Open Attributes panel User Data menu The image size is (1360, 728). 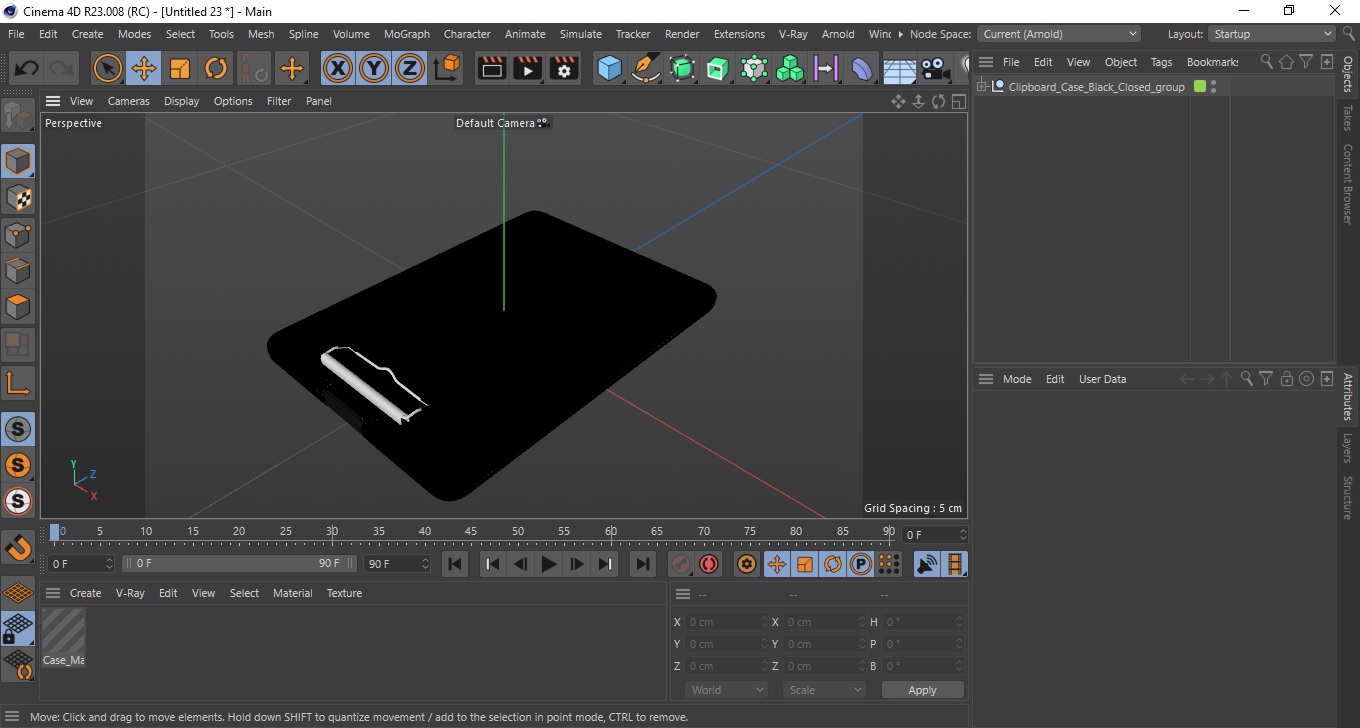pyautogui.click(x=1102, y=379)
